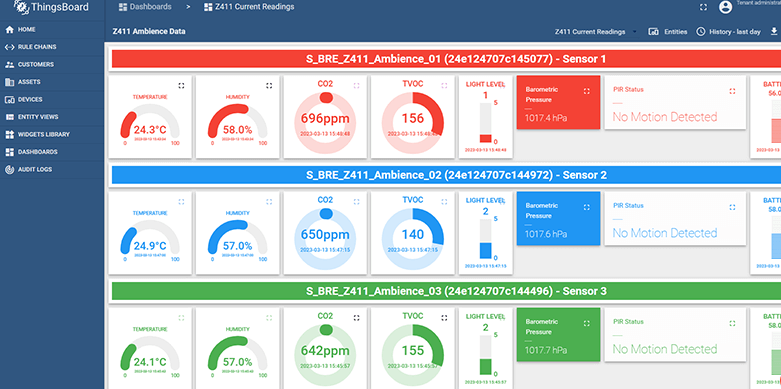Click the 57.0% blue humidity gauge
Screen dimensions: 781x389
(x=238, y=240)
